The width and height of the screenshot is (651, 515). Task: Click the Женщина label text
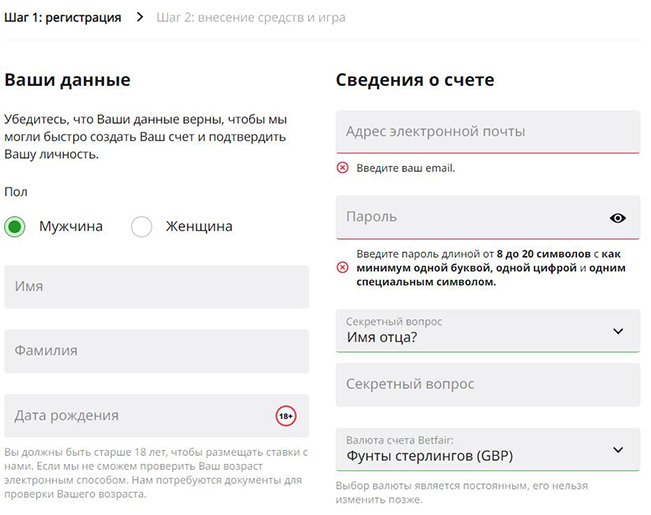(199, 227)
